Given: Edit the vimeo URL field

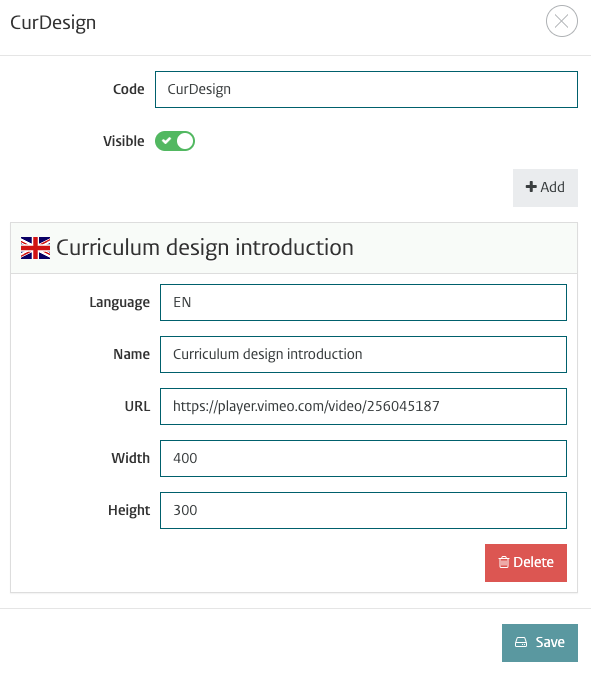Looking at the screenshot, I should pos(363,406).
